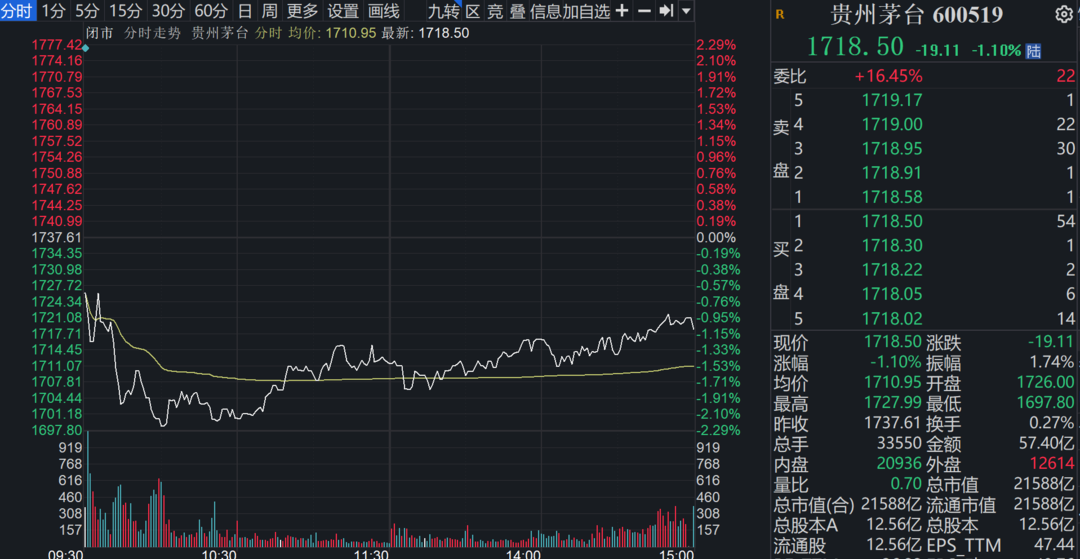The image size is (1080, 559).
Task: Click the plus zoom-in icon in toolbar
Action: coord(621,11)
